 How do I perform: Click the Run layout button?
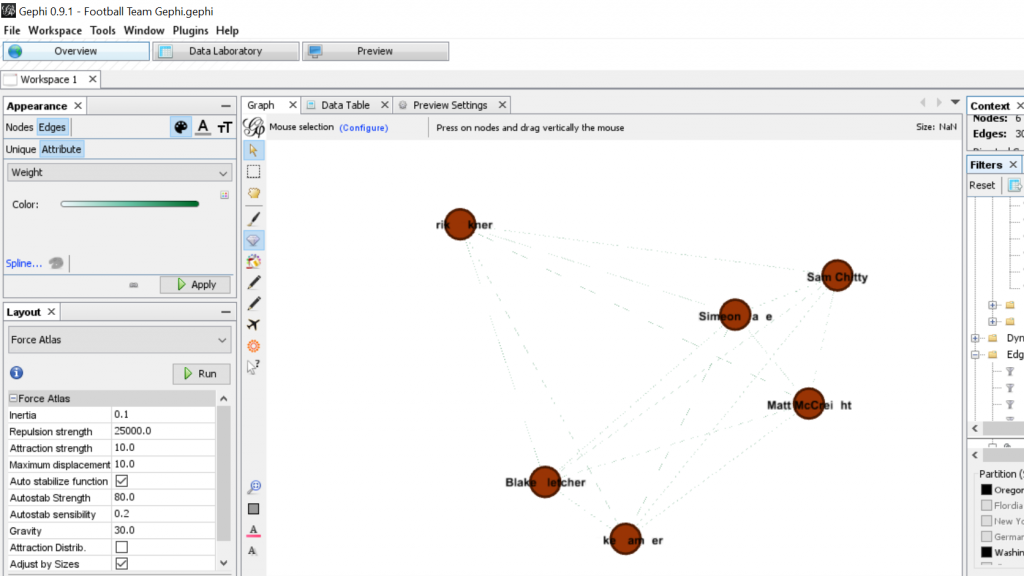[x=201, y=373]
